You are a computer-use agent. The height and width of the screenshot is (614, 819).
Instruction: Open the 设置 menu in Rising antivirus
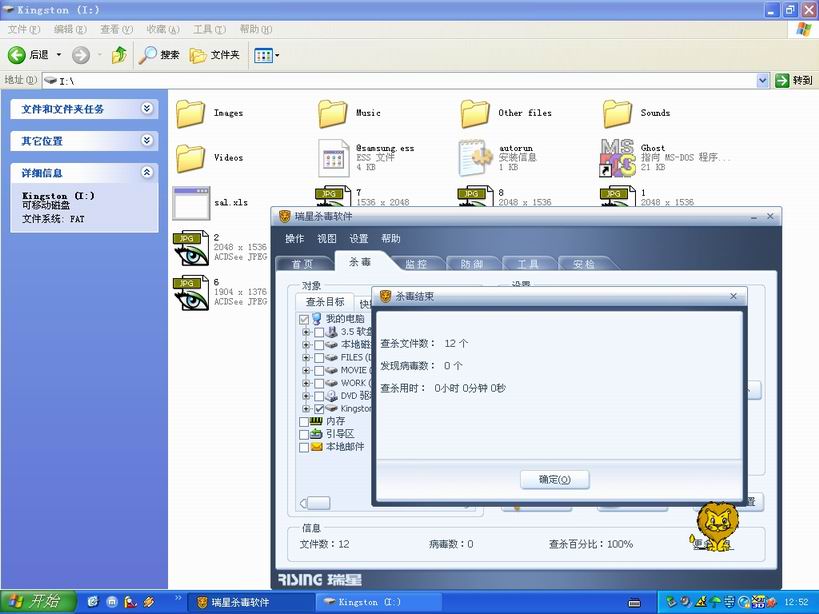(359, 239)
